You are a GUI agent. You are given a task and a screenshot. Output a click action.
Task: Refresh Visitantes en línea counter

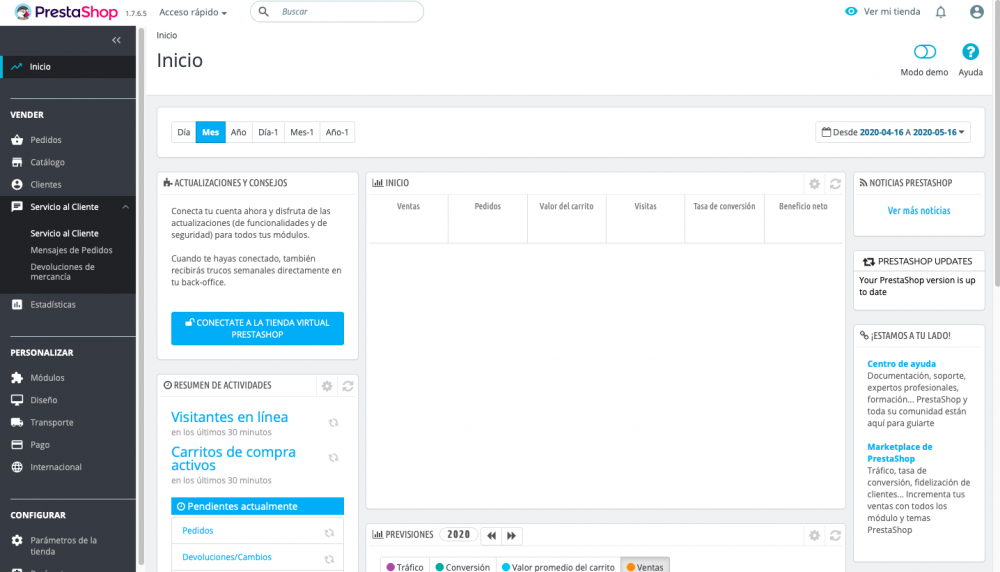click(x=333, y=423)
